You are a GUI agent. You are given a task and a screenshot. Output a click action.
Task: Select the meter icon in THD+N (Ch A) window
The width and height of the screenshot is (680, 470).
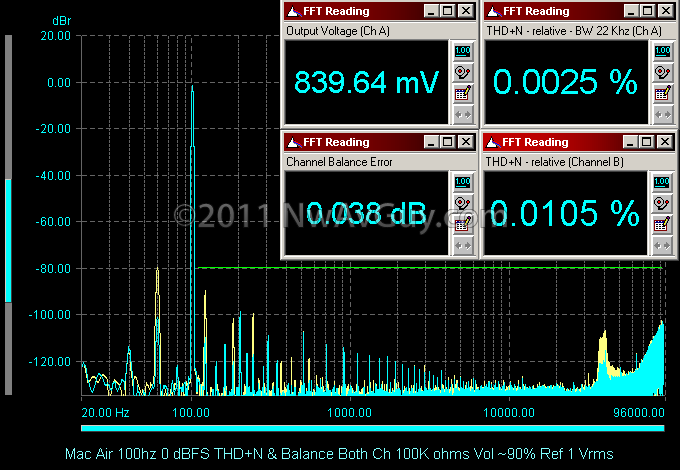tap(661, 72)
